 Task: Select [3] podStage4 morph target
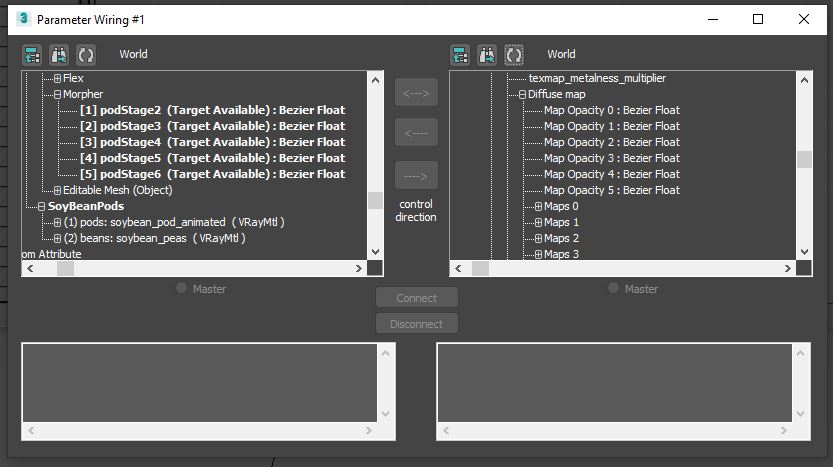coord(212,142)
